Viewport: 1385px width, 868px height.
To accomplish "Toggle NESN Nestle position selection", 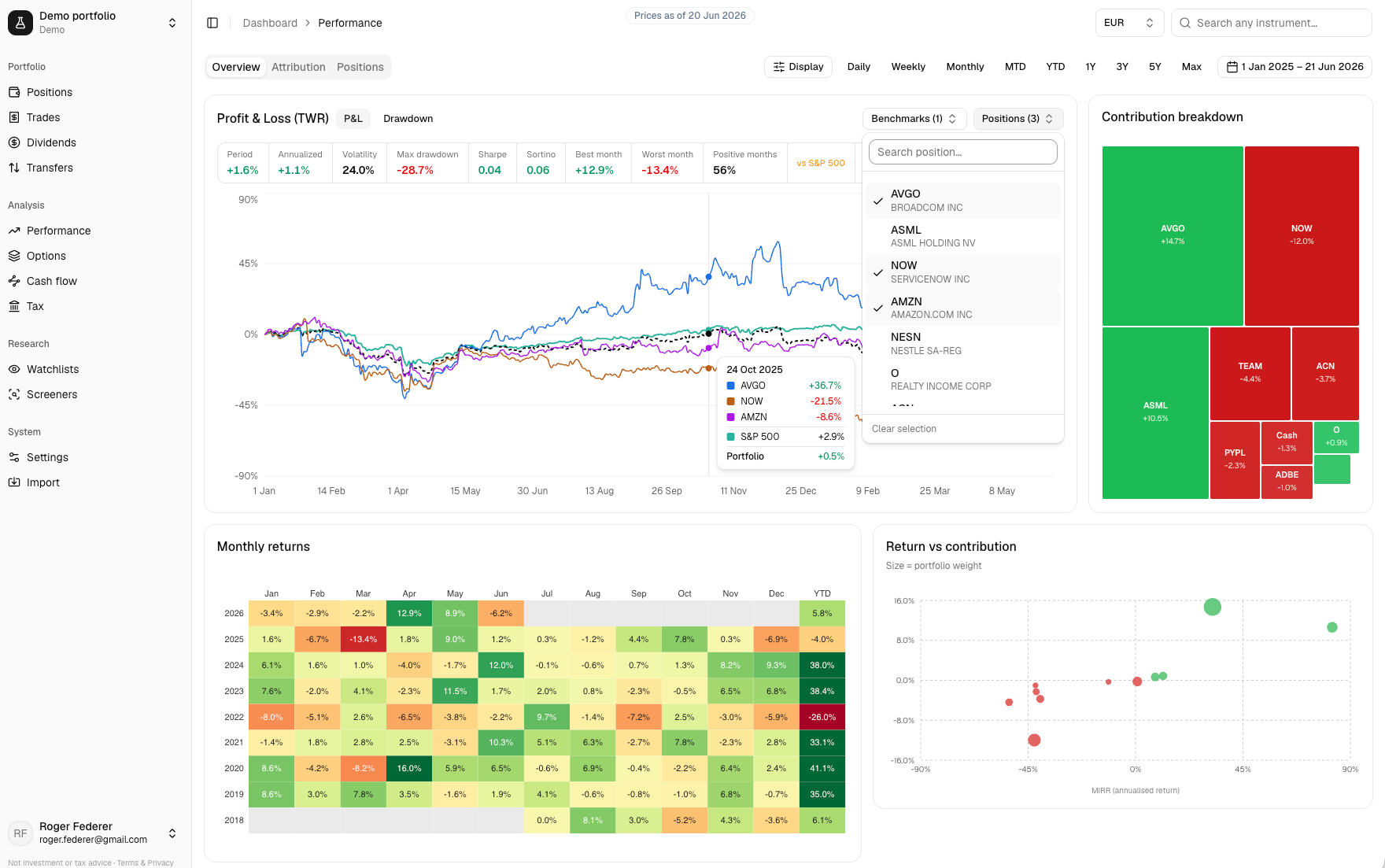I will click(x=963, y=344).
